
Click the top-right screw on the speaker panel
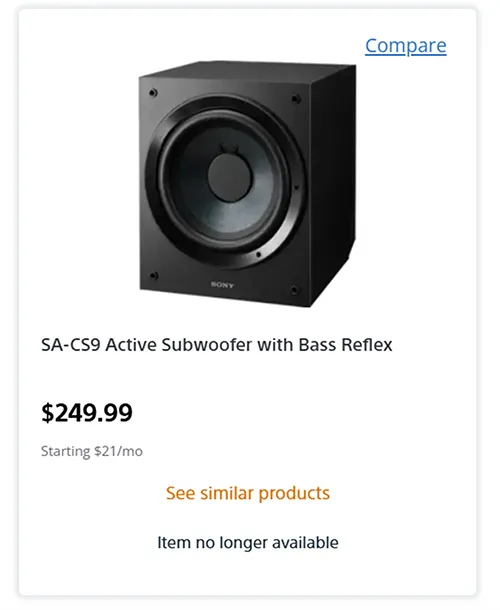click(x=296, y=98)
